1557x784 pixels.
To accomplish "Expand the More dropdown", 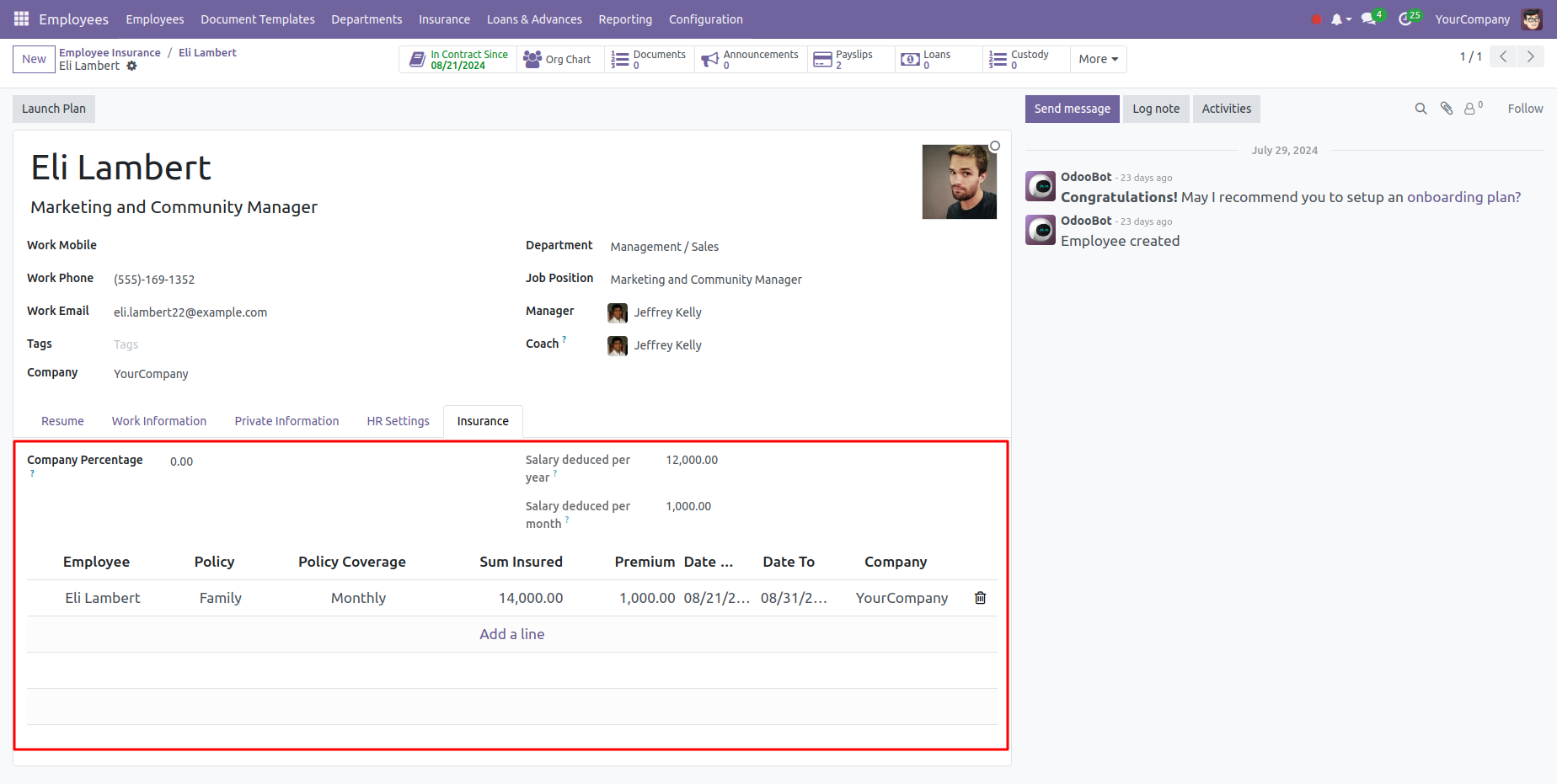I will pos(1098,59).
